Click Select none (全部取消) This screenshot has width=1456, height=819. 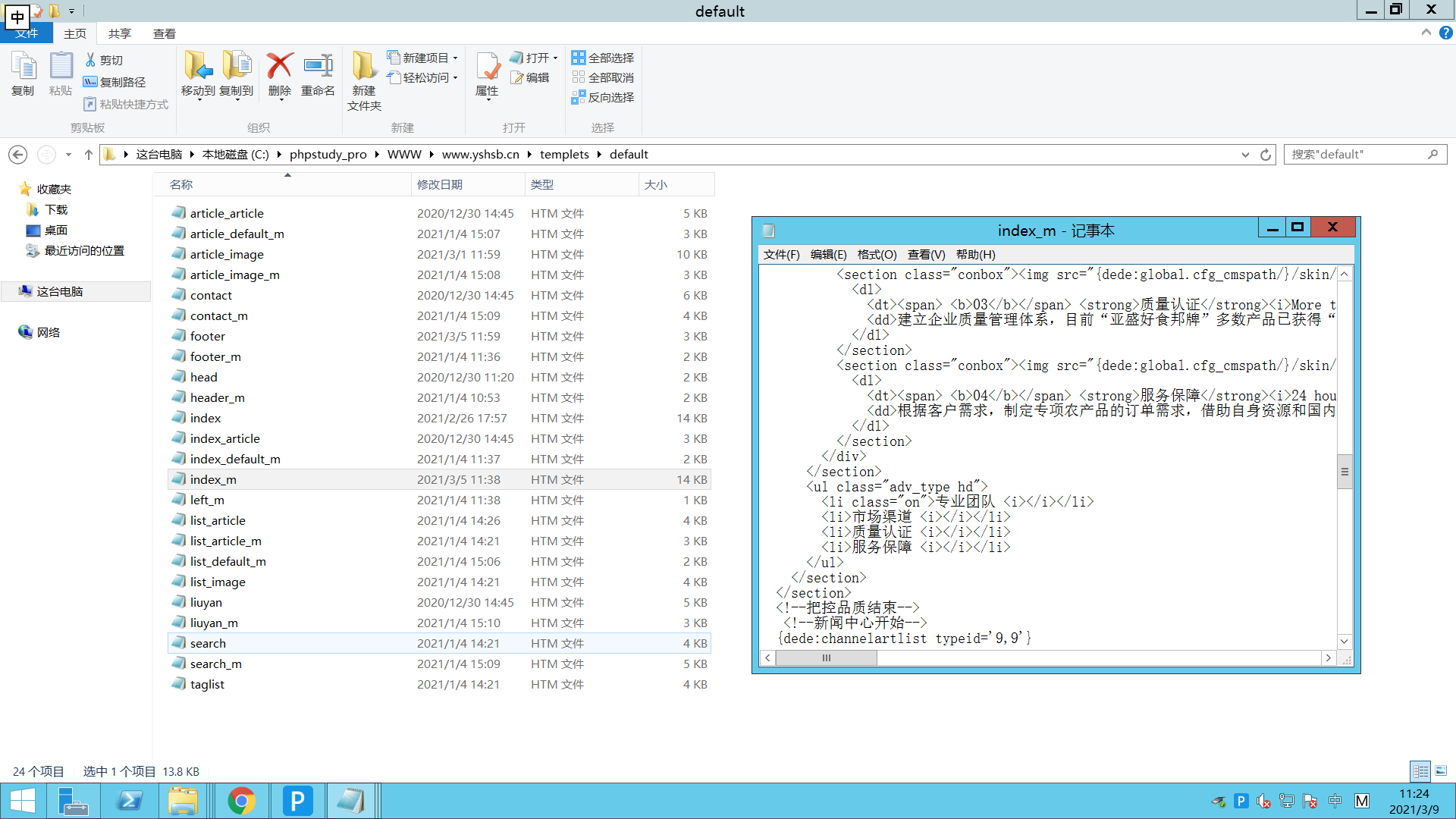(603, 77)
